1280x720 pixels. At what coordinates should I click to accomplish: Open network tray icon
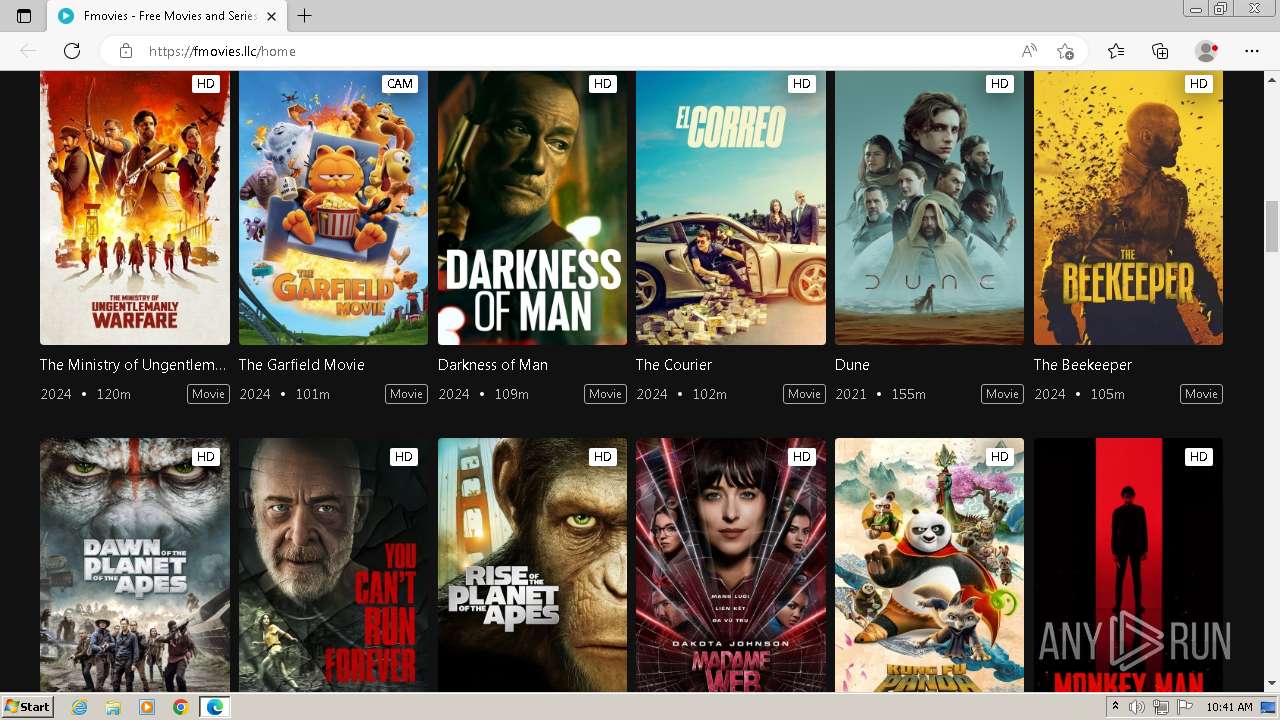point(1161,707)
